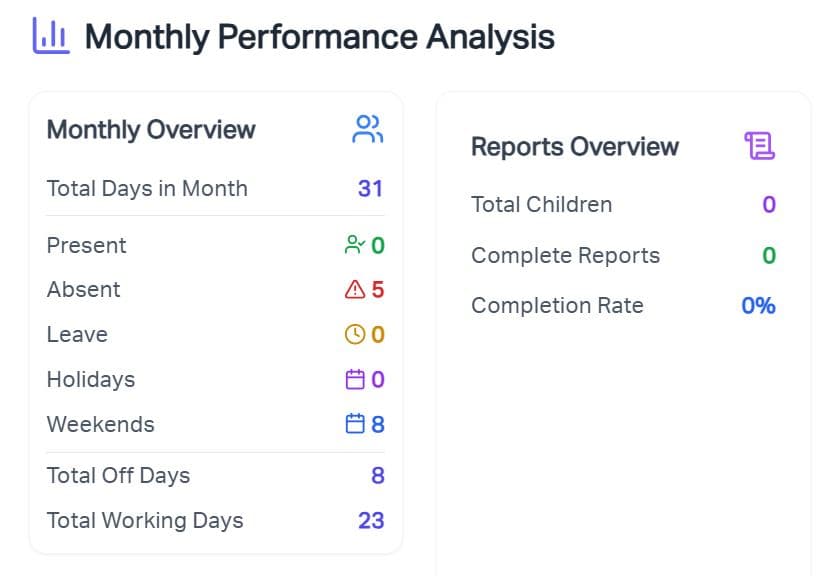The image size is (838, 576).
Task: Click the Monthly Overview card header
Action: tap(150, 129)
